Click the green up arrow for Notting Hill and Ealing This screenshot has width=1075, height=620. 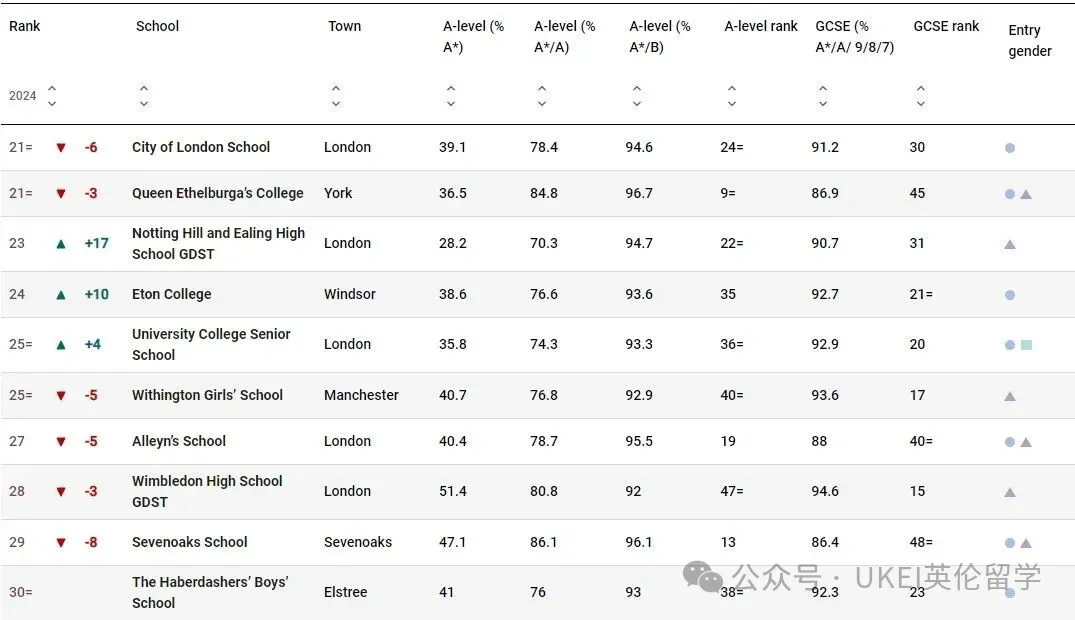[61, 244]
